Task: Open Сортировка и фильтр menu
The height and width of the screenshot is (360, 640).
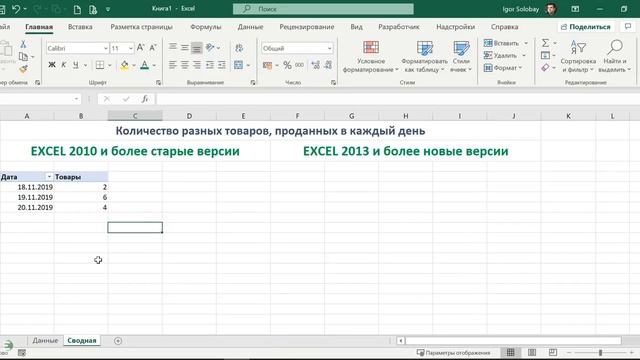Action: coord(578,56)
